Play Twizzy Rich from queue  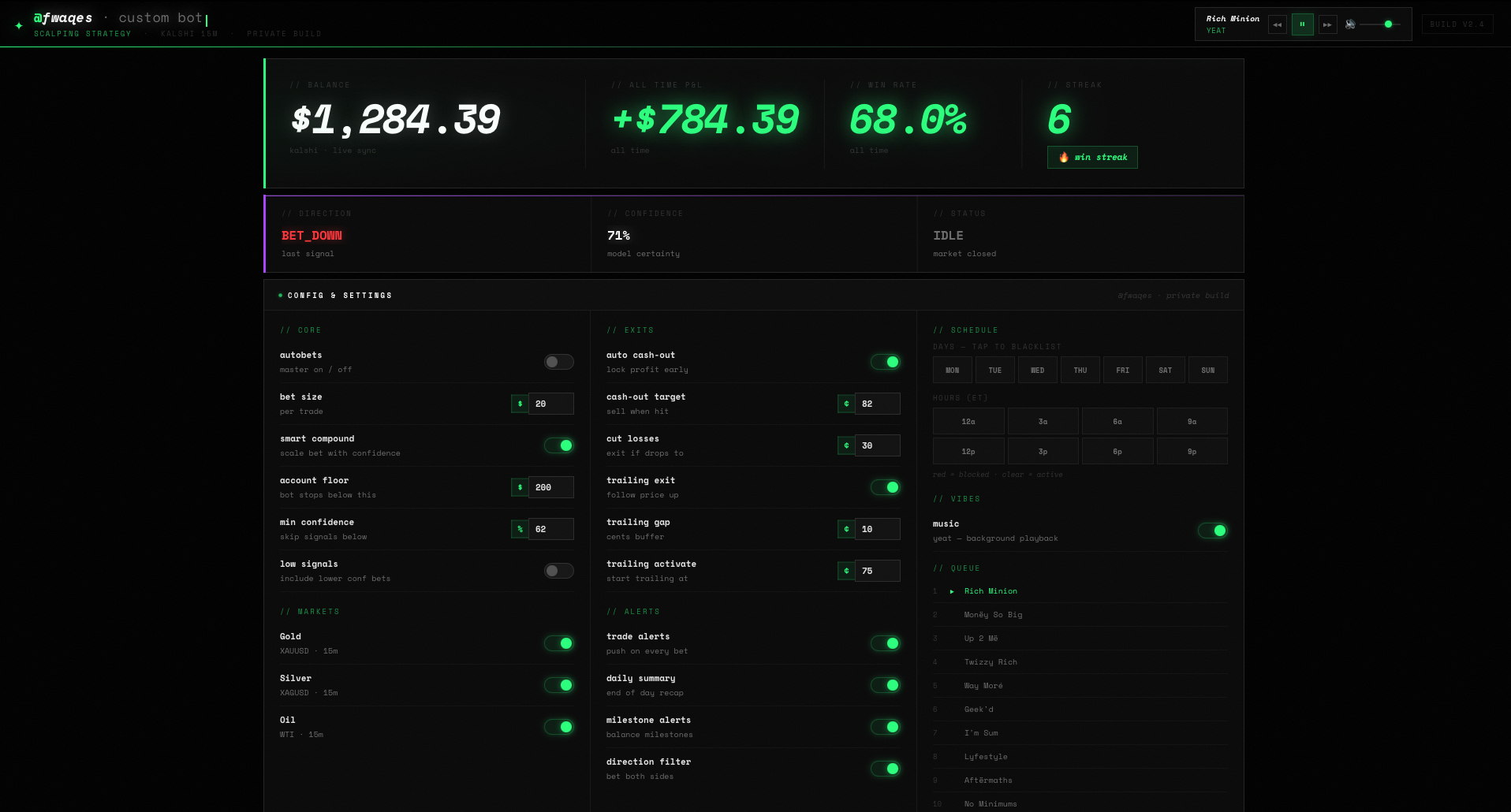click(1080, 662)
